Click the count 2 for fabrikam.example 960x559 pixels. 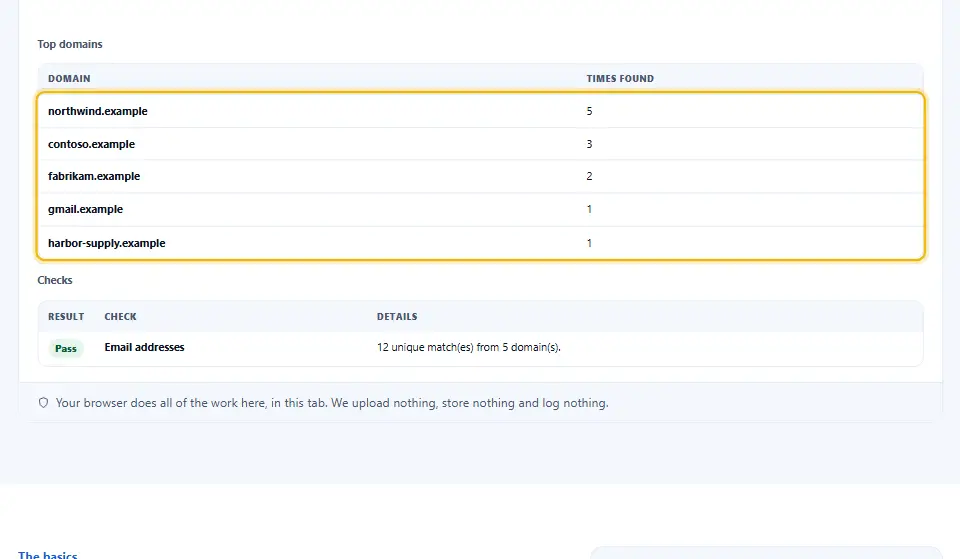[589, 176]
